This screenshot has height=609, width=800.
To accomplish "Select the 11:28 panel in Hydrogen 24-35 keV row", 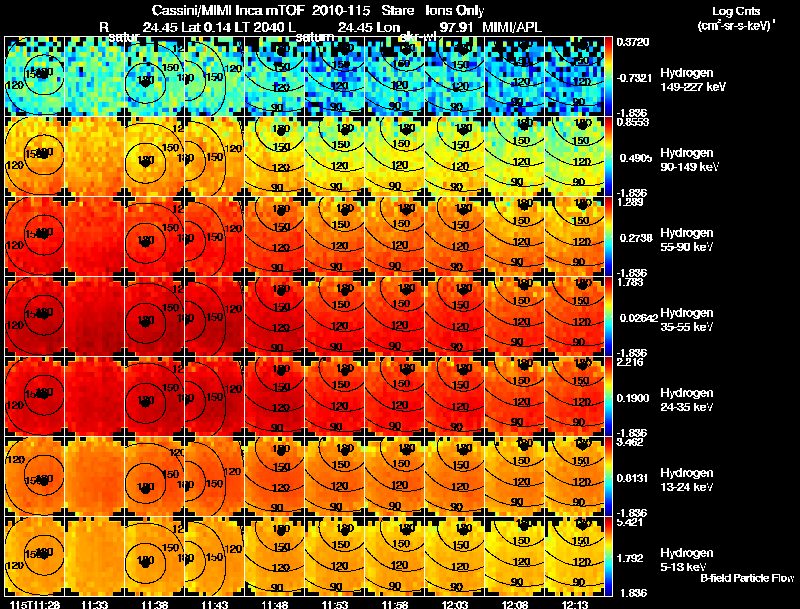I will click(x=35, y=396).
